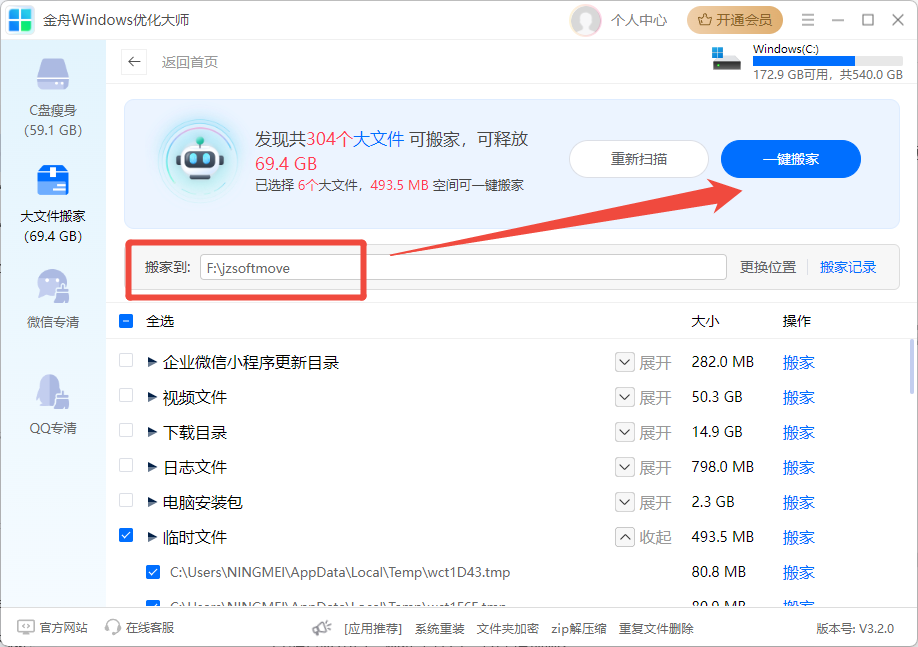Check the 下载目录 checkbox
This screenshot has height=647, width=918.
click(126, 430)
